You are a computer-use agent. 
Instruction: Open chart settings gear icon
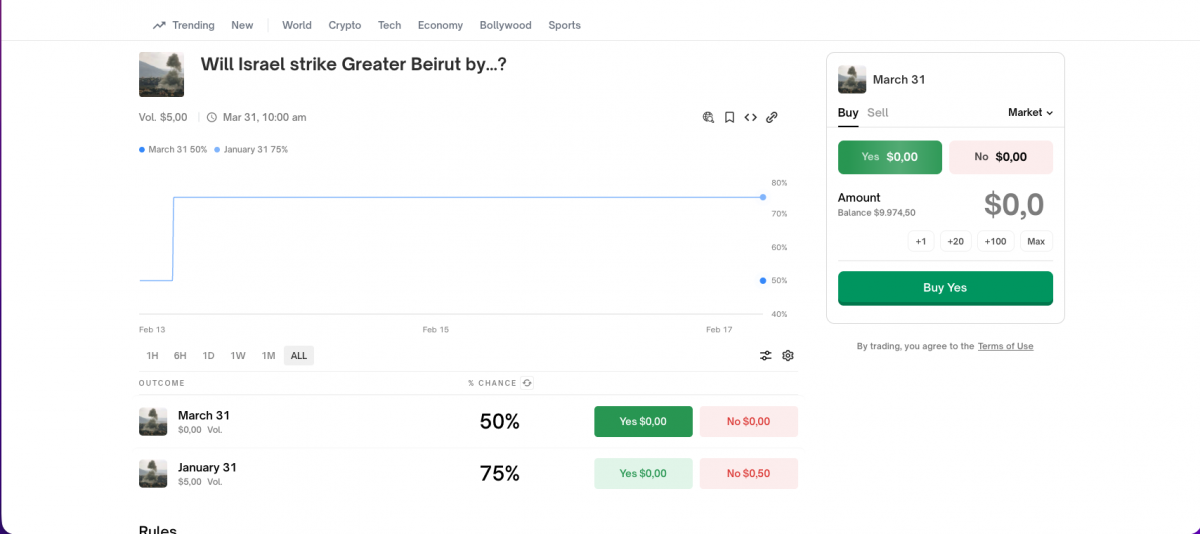point(788,355)
